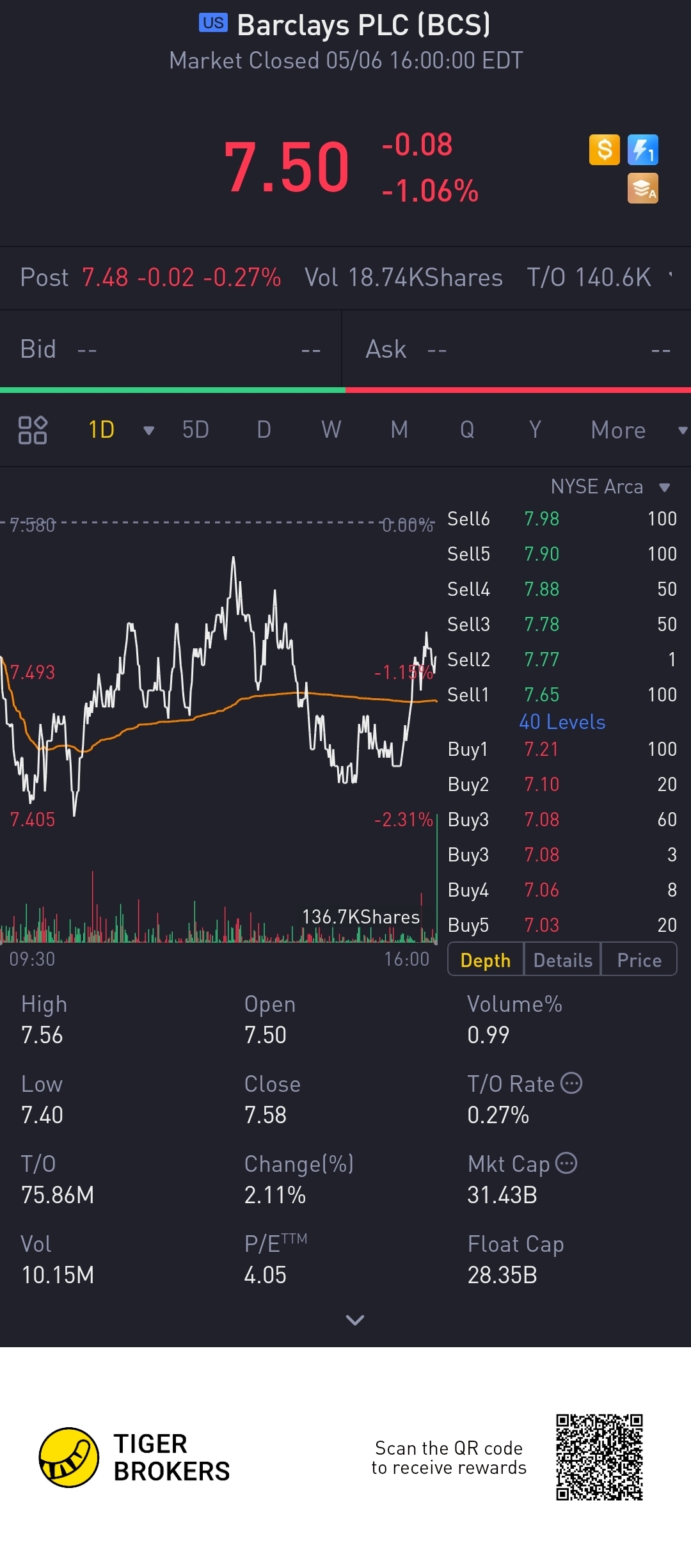This screenshot has height=1568, width=691.
Task: Open the chart layout grid icon
Action: (x=33, y=430)
